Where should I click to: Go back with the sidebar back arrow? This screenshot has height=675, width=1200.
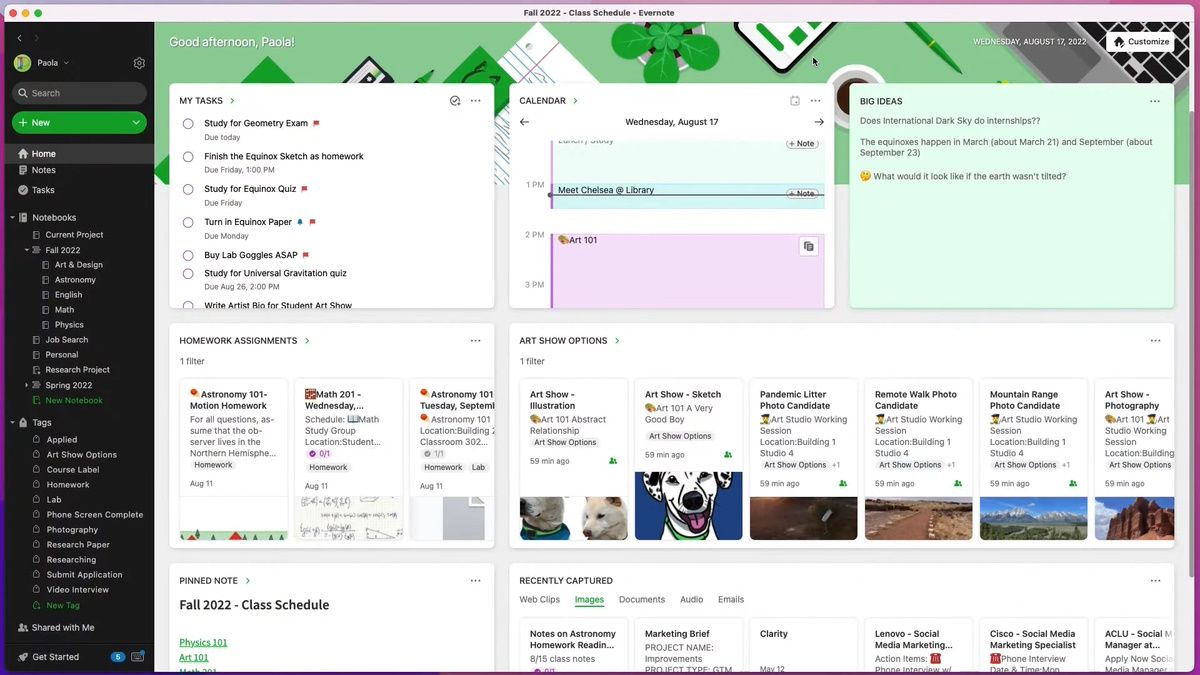click(x=19, y=38)
